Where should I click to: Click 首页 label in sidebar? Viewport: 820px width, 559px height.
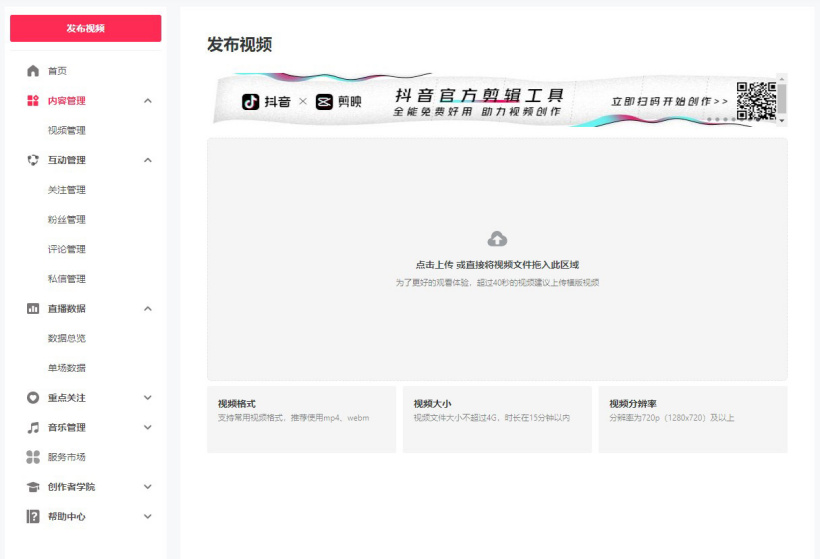click(57, 71)
